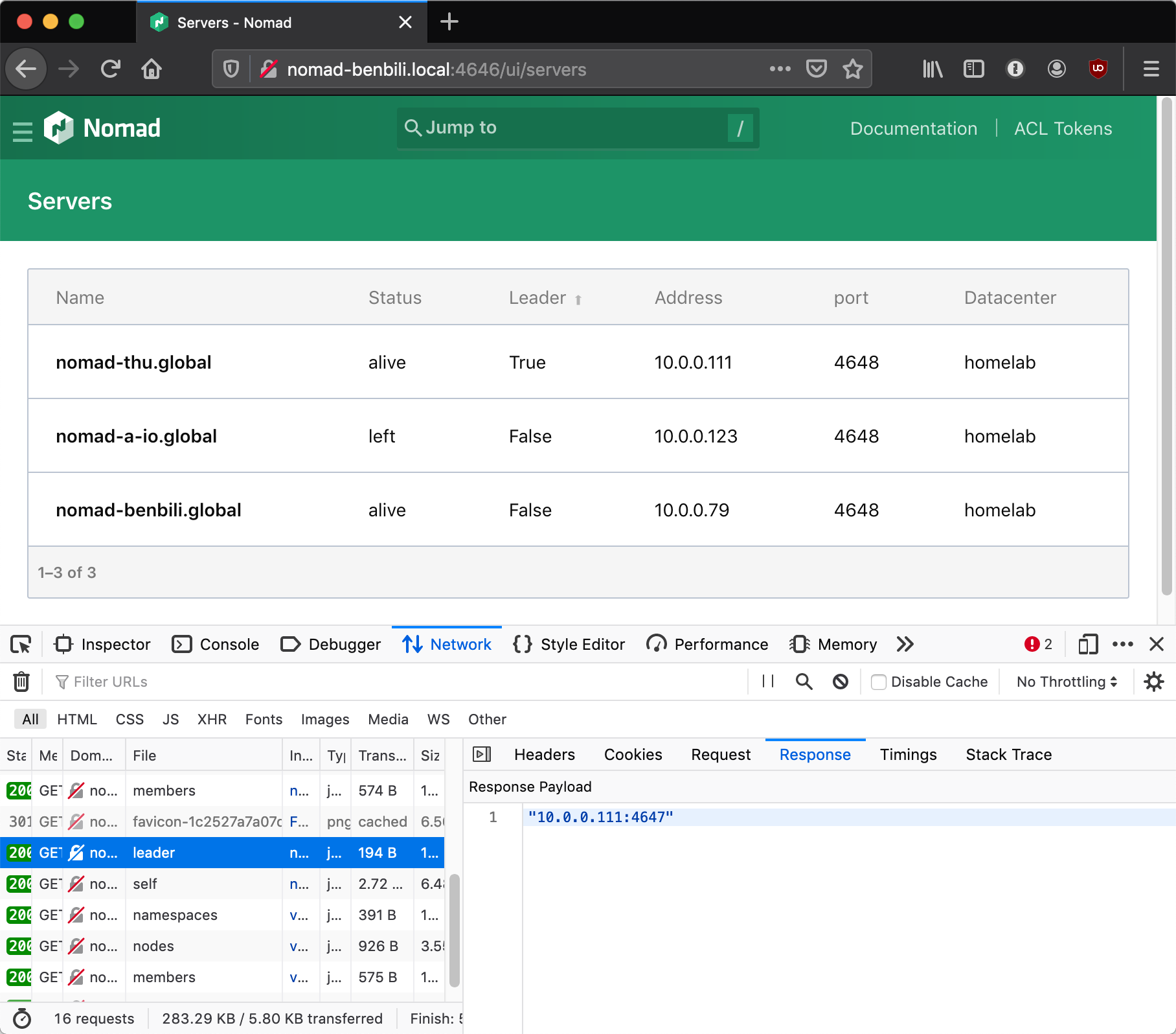
Task: Toggle tracking protection shield in address bar
Action: (231, 69)
